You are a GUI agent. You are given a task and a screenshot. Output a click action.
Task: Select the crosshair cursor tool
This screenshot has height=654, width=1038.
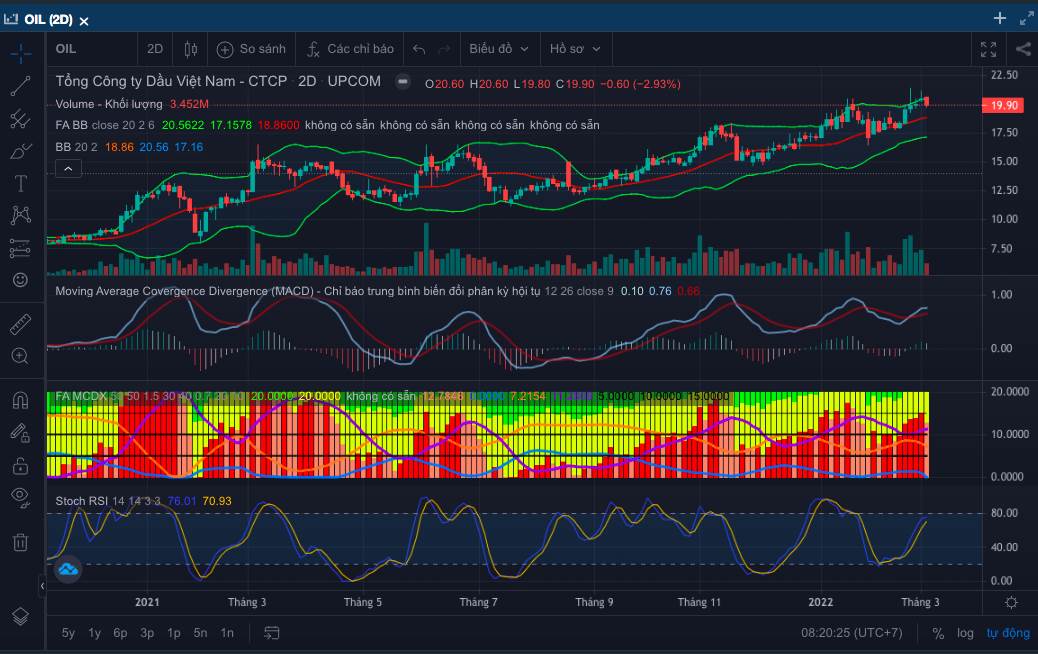[21, 54]
